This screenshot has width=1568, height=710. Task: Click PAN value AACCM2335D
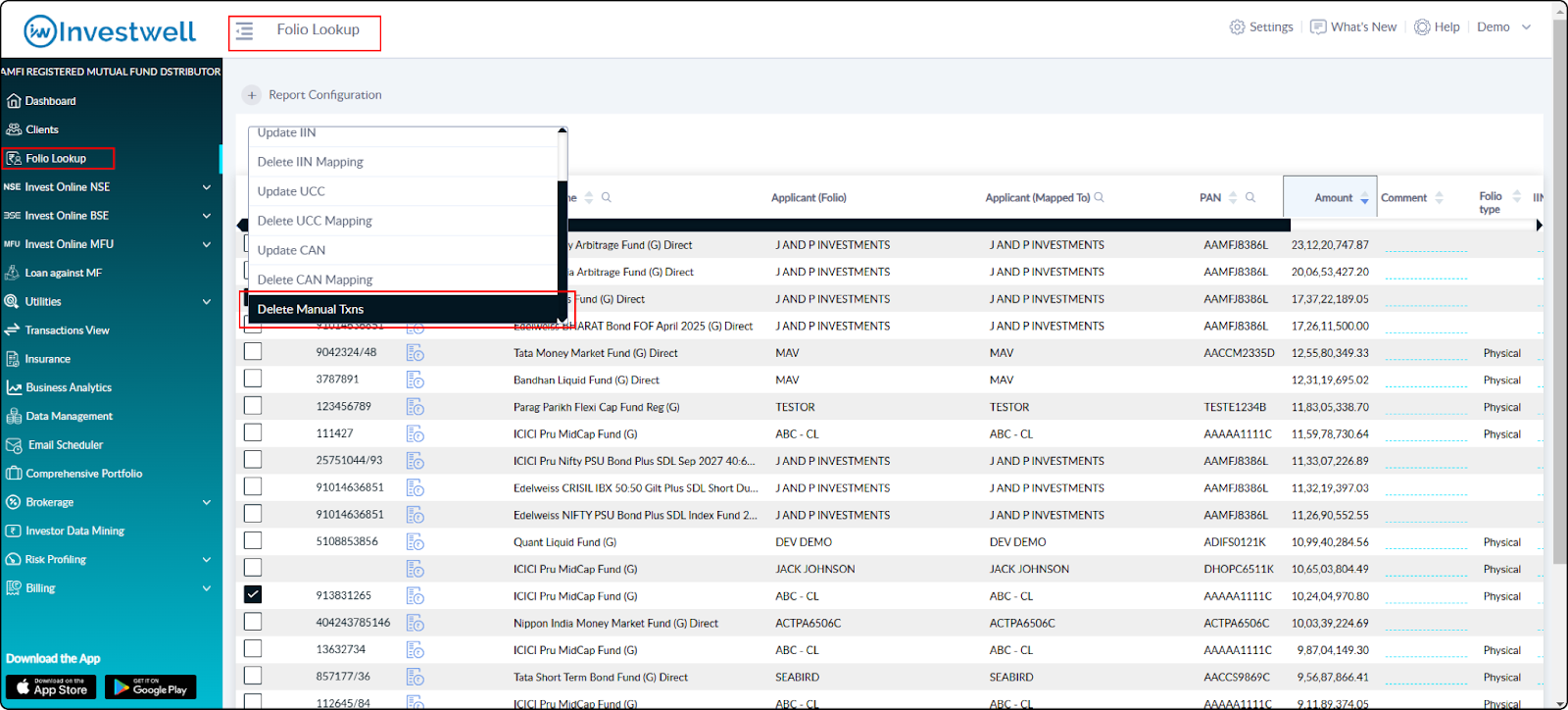[1239, 353]
